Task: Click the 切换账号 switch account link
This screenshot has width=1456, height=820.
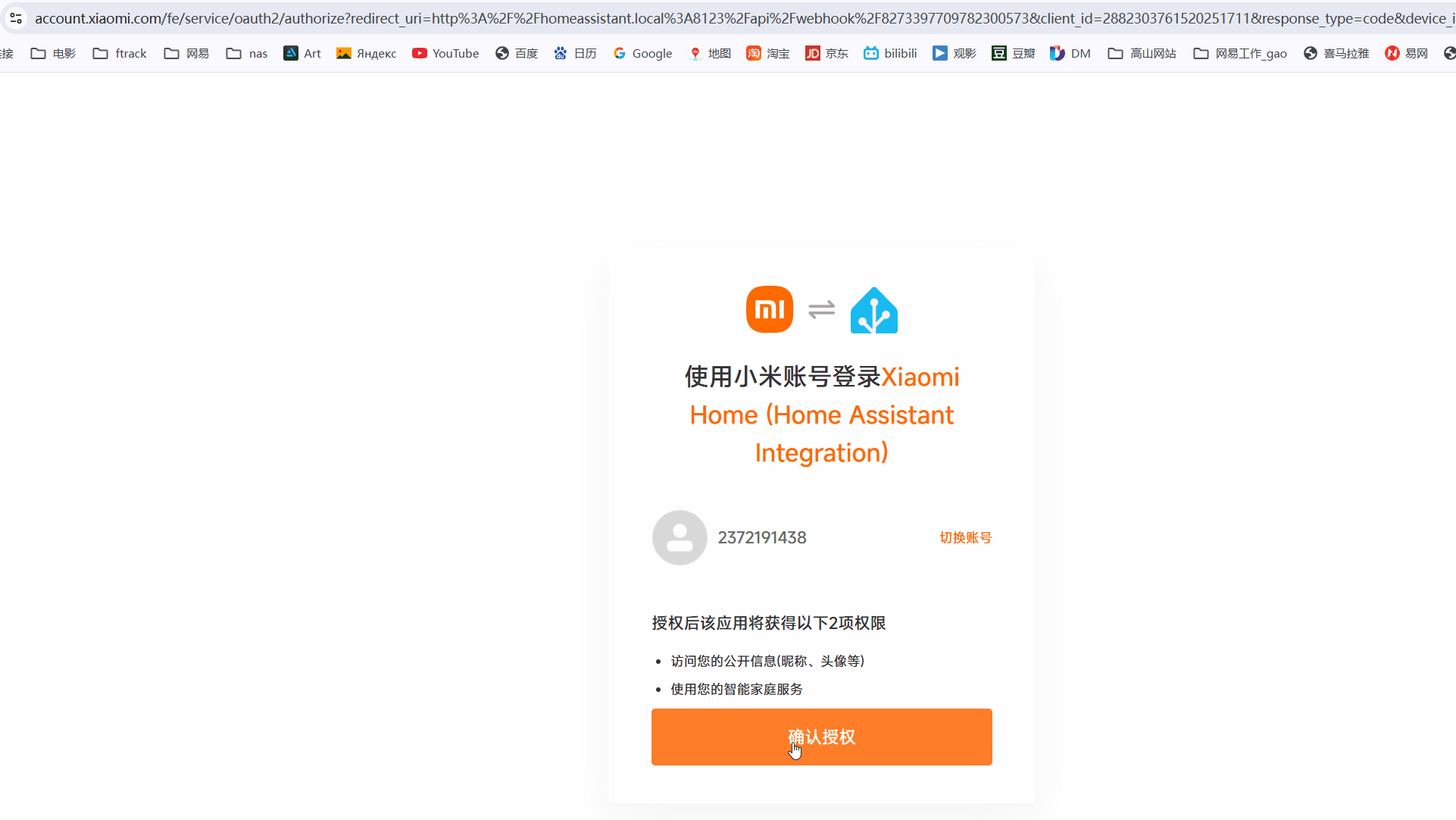Action: pos(965,537)
